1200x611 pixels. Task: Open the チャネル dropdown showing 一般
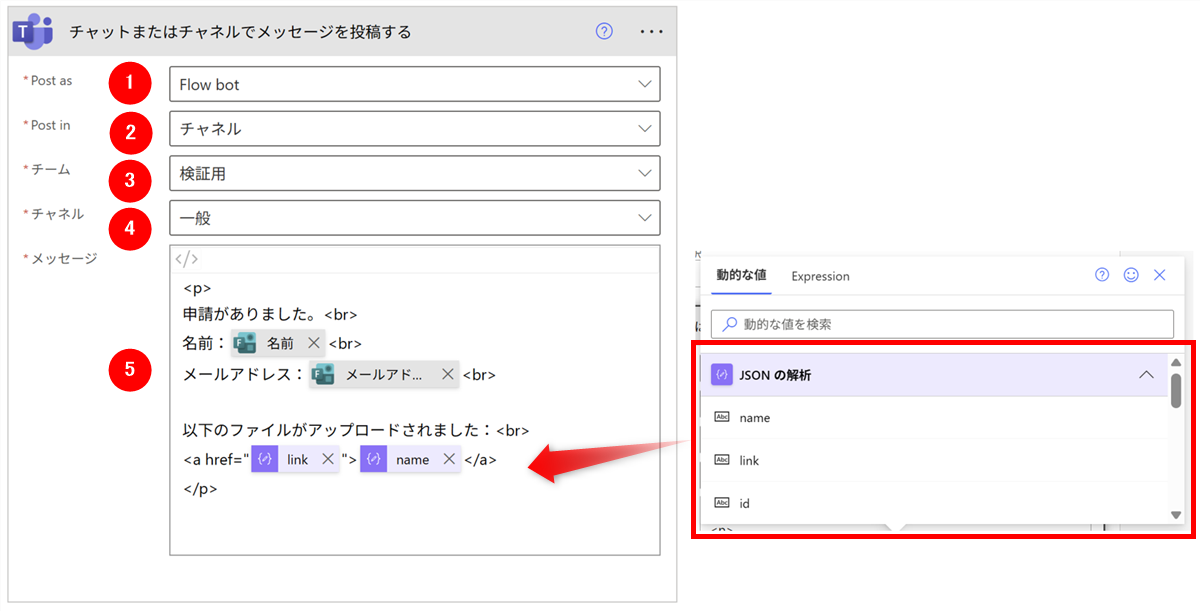point(415,218)
